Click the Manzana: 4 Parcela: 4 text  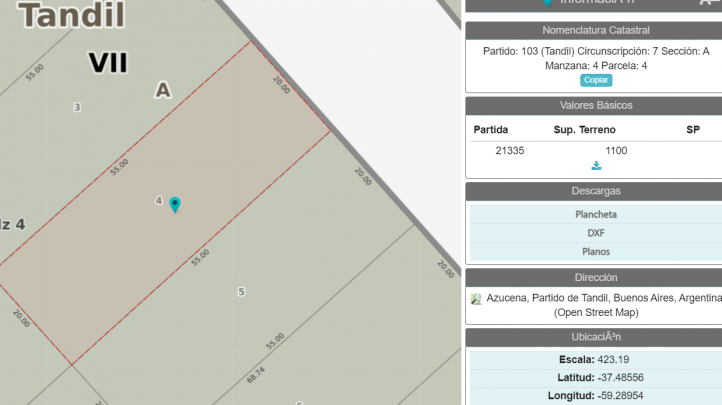click(596, 66)
